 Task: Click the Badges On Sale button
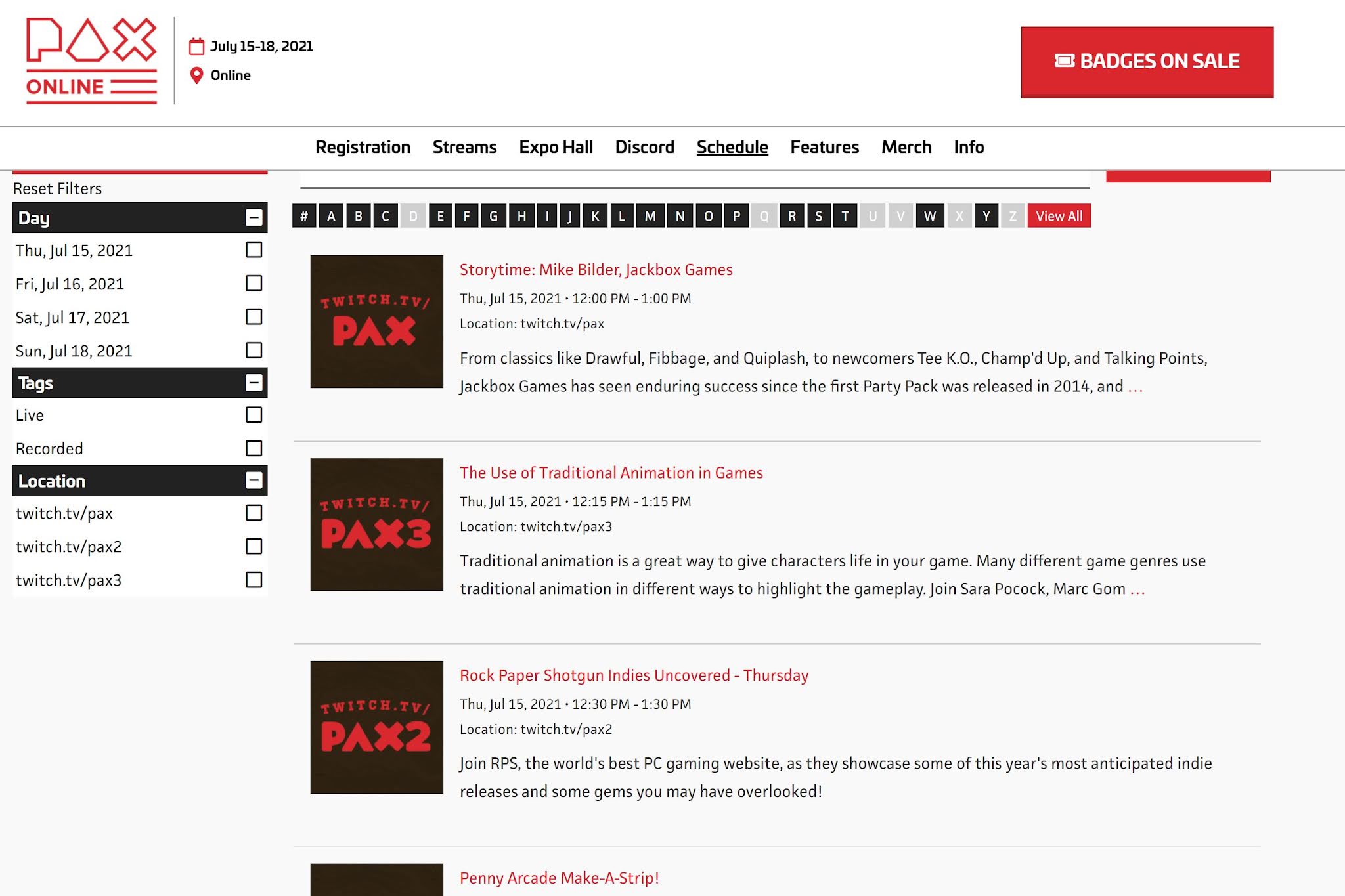click(1147, 62)
